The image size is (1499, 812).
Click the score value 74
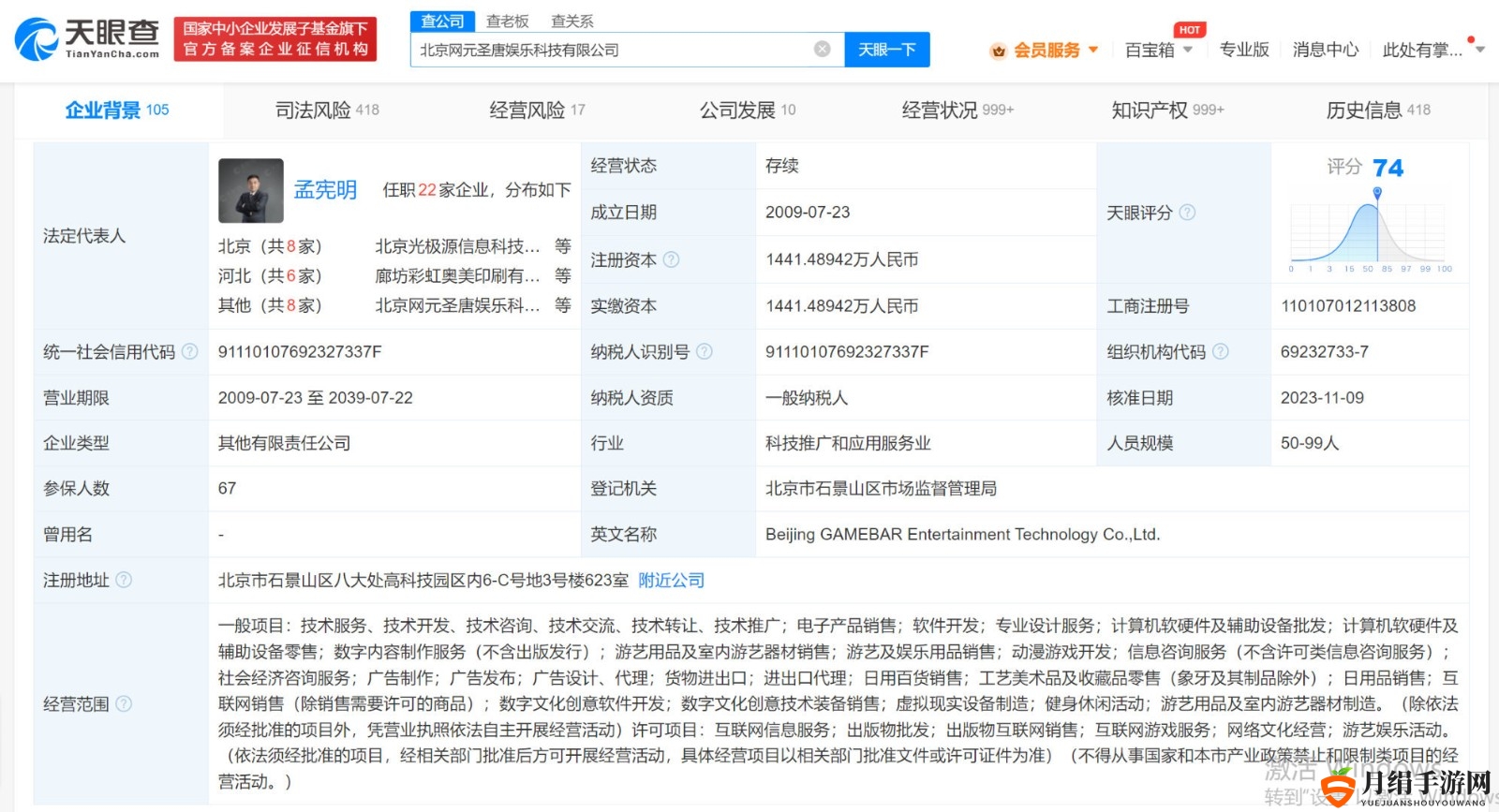(x=1388, y=168)
